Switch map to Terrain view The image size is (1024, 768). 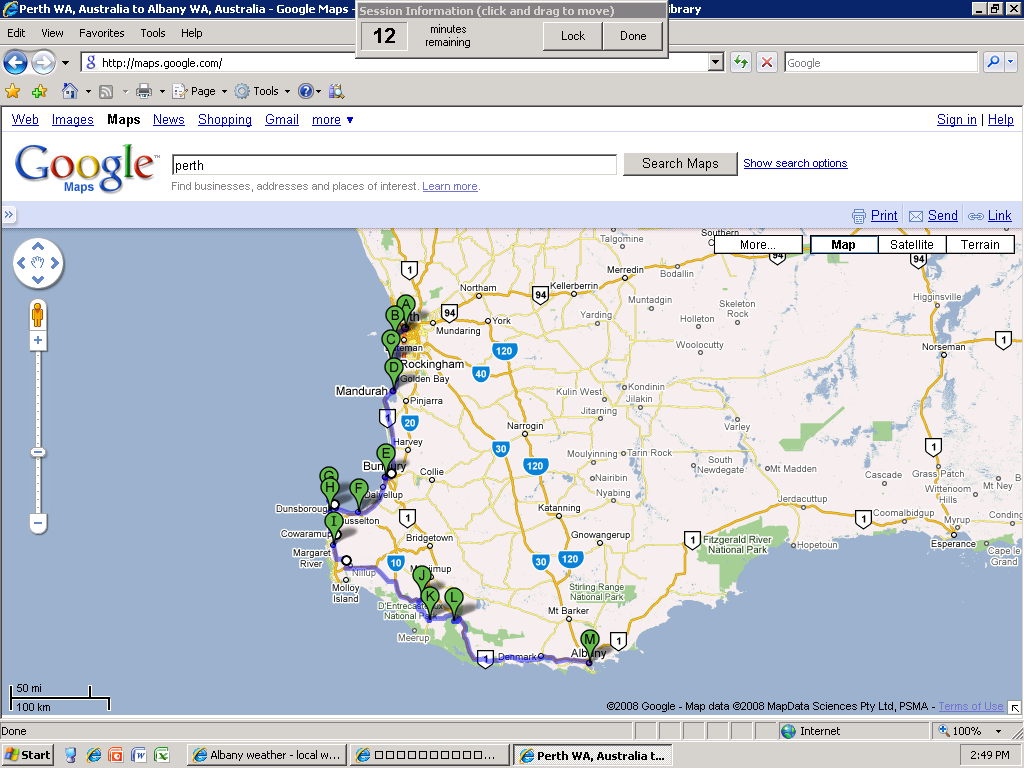pos(979,244)
